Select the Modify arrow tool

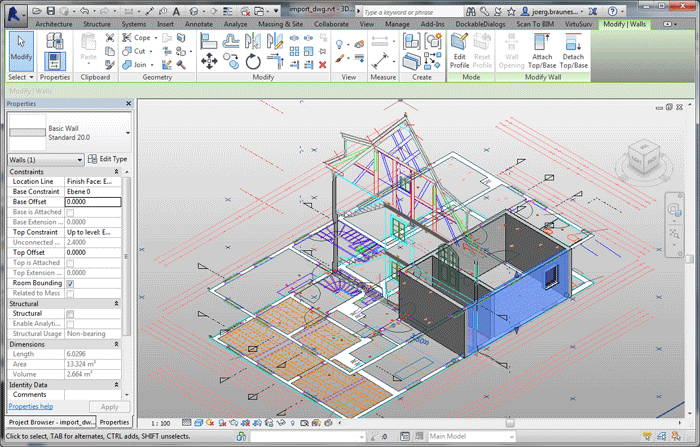(21, 50)
